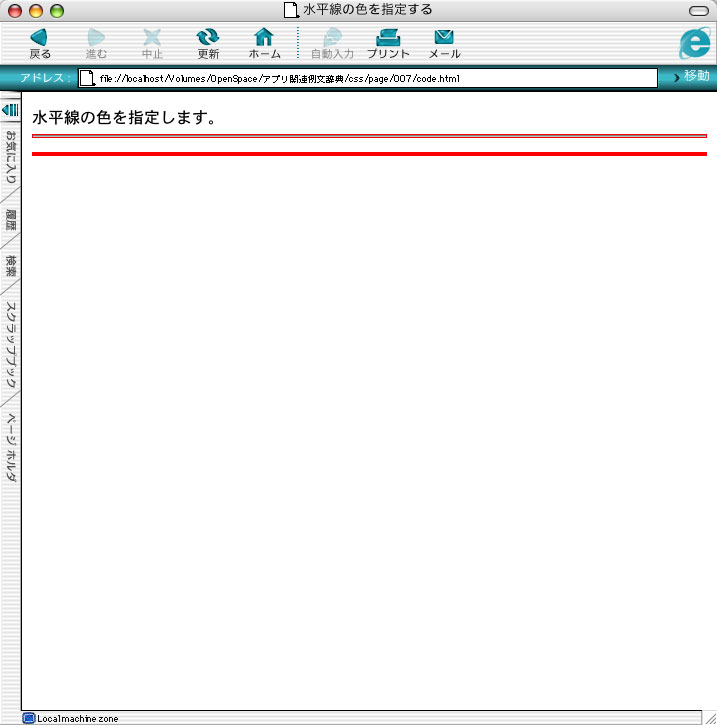Click the green zoom window button

tap(57, 11)
